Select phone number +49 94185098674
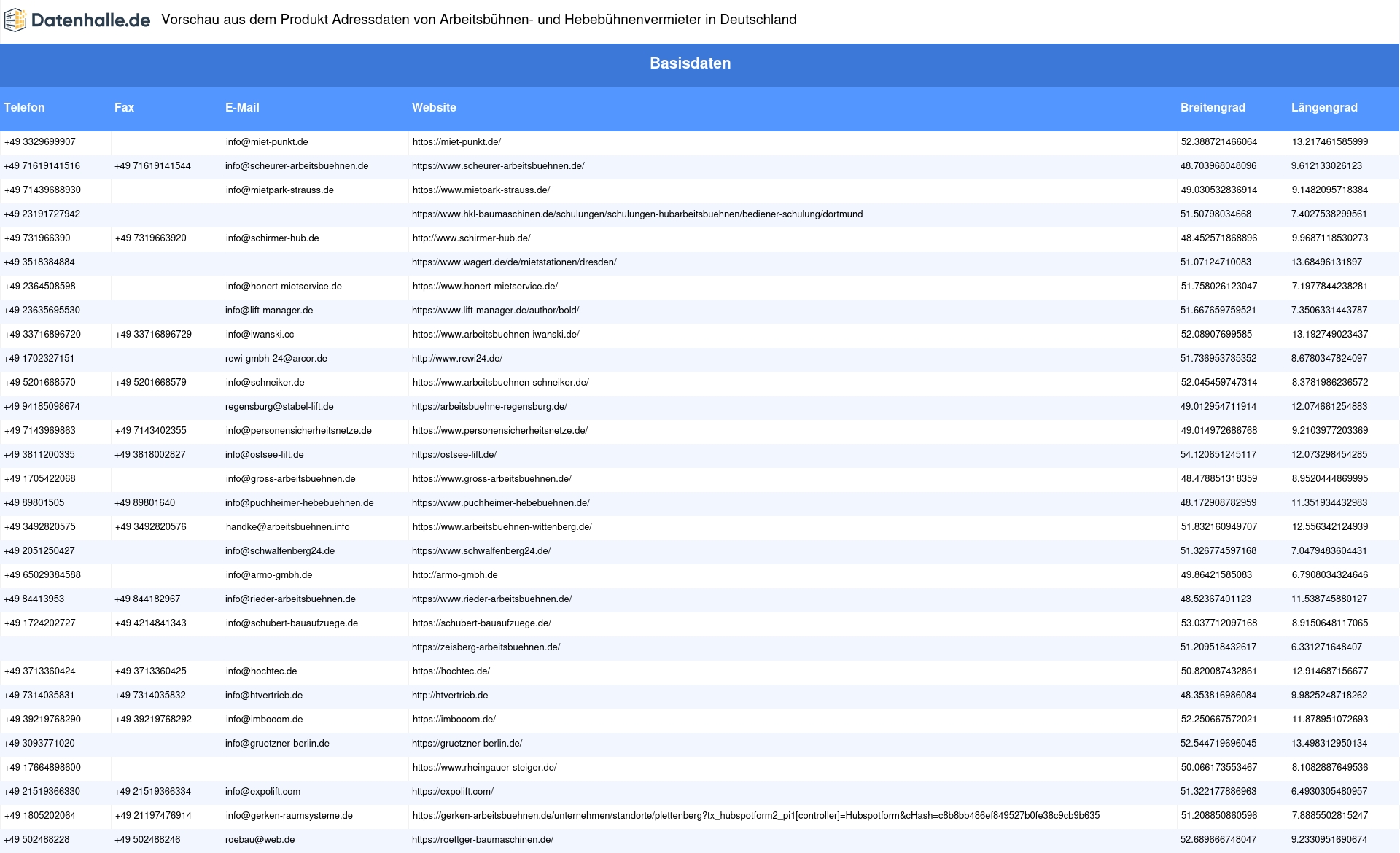Screen dimensions: 1400x853 click(x=42, y=407)
